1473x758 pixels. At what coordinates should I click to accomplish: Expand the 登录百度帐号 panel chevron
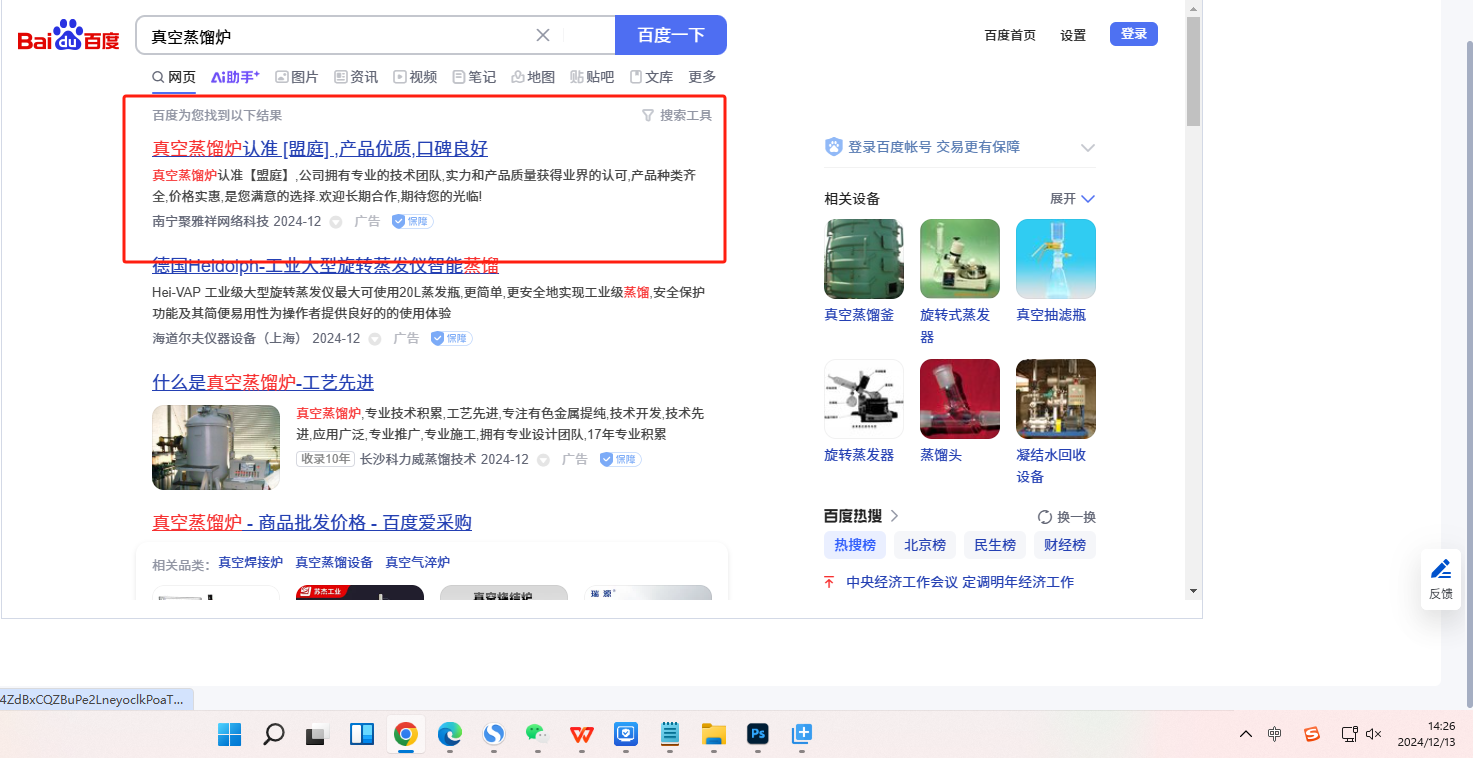tap(1088, 148)
